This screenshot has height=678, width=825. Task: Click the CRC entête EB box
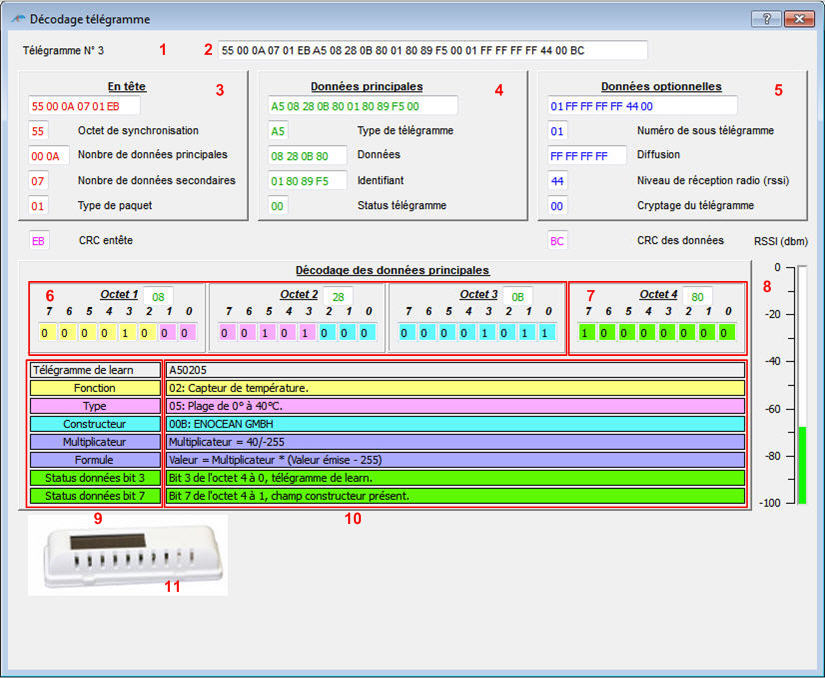pos(38,240)
